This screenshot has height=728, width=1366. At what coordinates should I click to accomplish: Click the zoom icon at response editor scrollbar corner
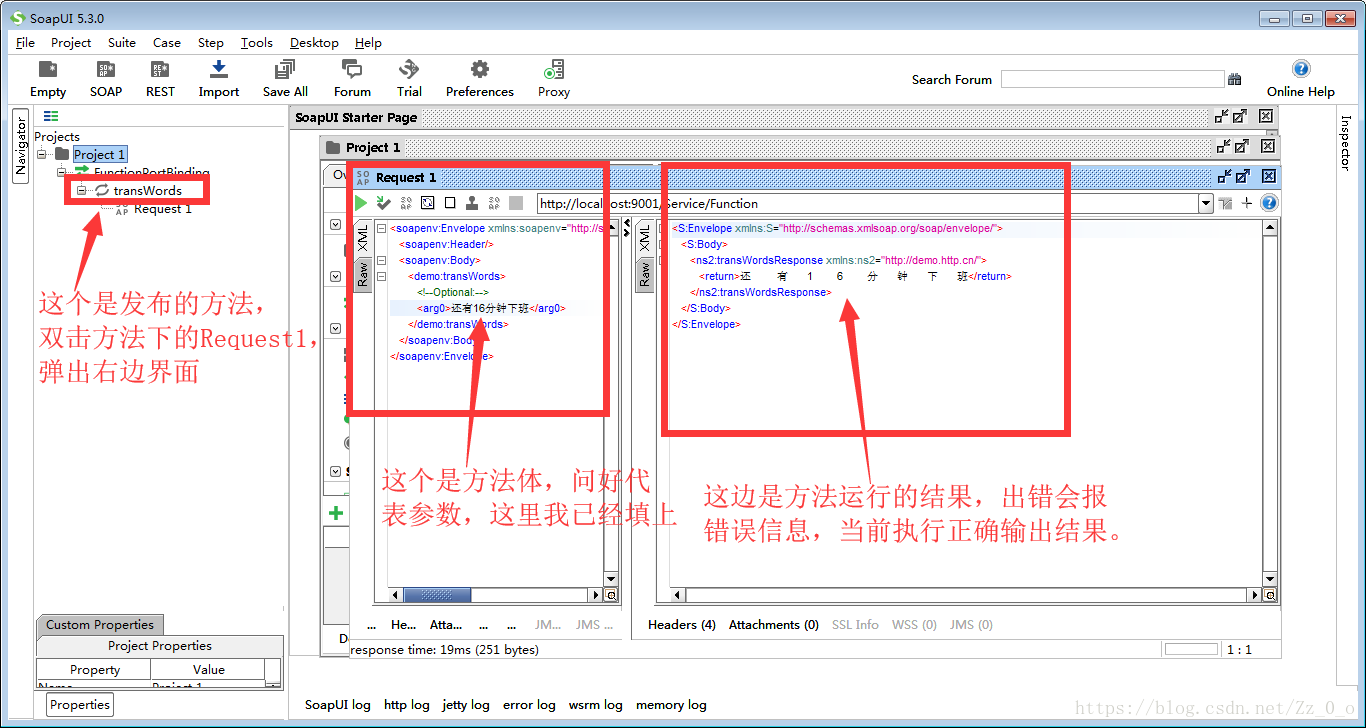(1270, 595)
